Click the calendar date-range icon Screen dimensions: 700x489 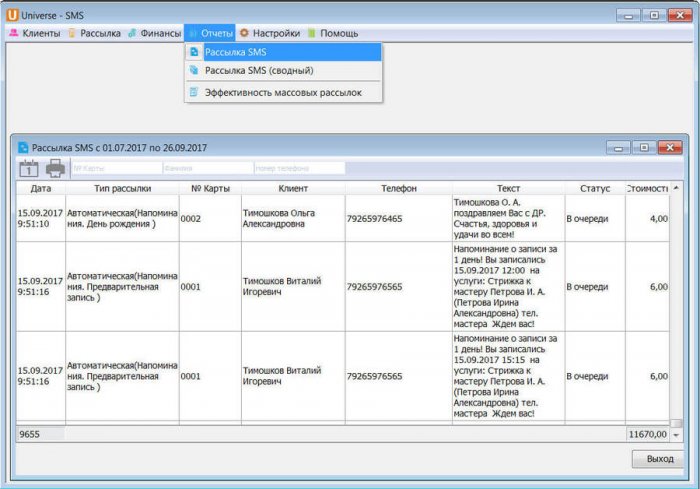29,168
